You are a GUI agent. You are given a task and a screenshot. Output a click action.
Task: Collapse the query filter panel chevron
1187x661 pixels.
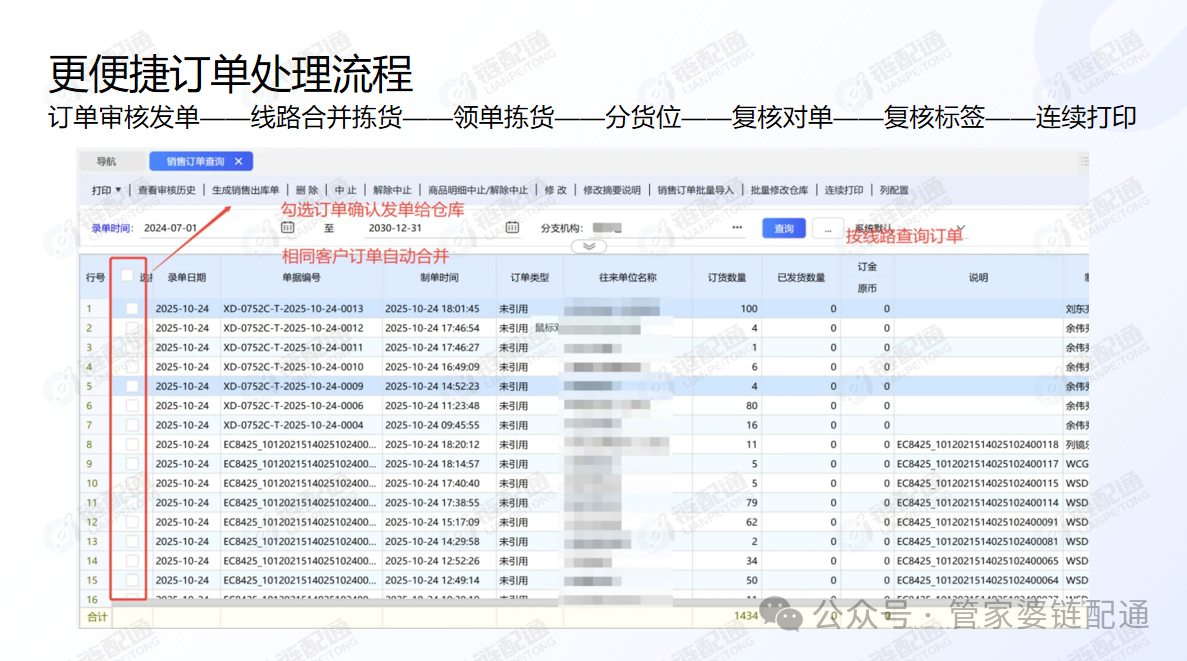click(x=588, y=246)
